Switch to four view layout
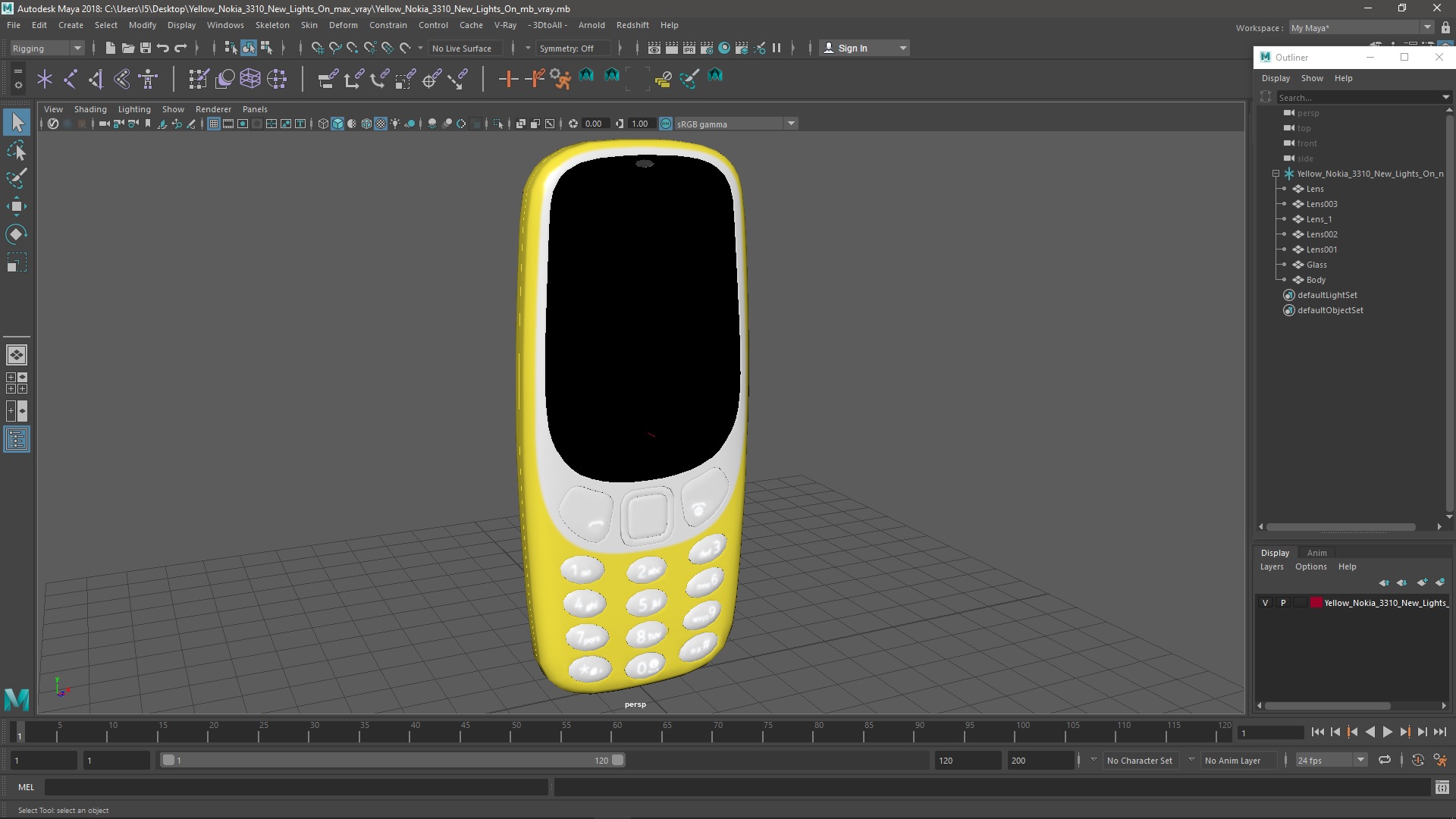Image resolution: width=1456 pixels, height=819 pixels. (x=17, y=383)
